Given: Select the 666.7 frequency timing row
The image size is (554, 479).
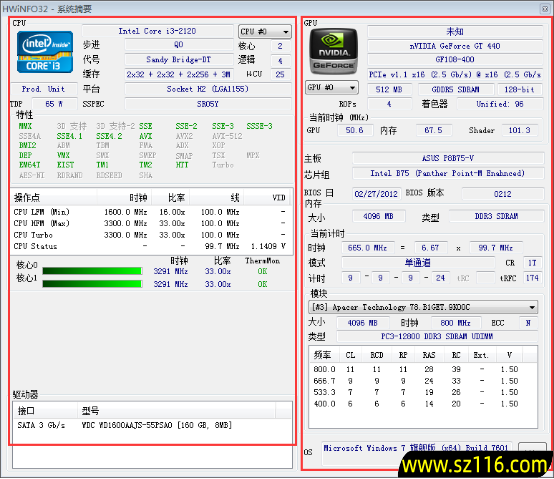Looking at the screenshot, I should tap(423, 381).
